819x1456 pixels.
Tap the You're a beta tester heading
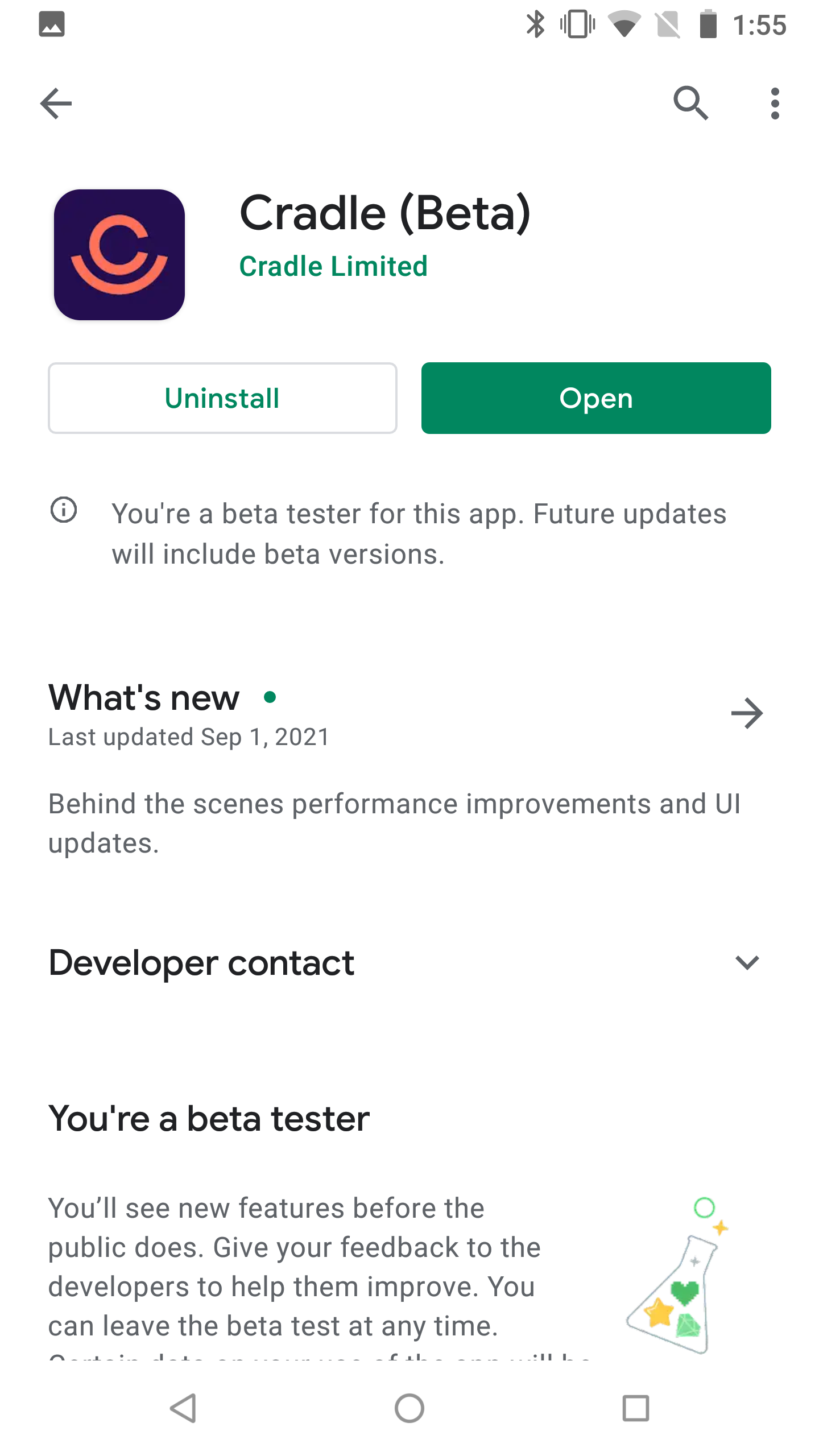(x=208, y=1117)
